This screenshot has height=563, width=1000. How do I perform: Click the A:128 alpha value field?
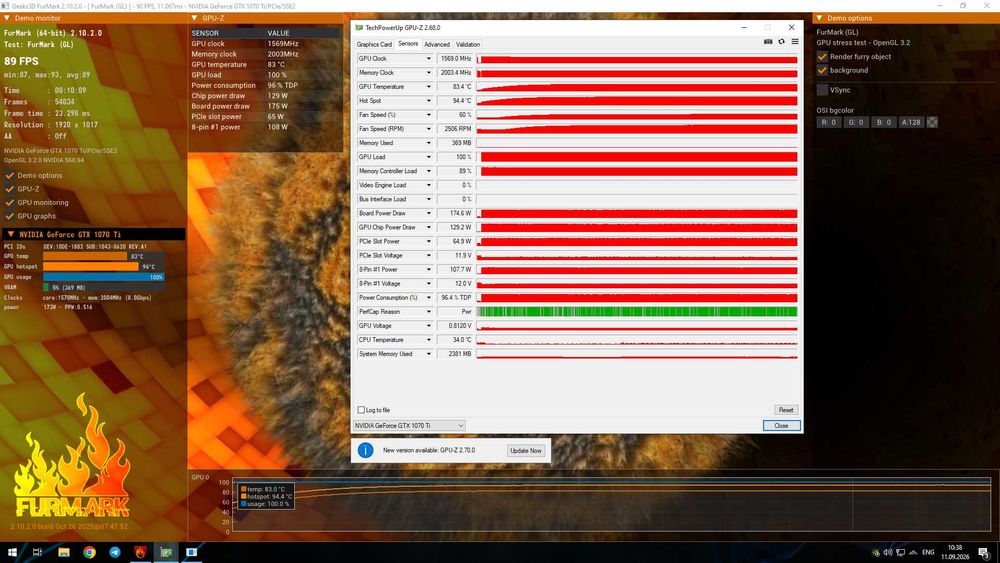(x=911, y=122)
